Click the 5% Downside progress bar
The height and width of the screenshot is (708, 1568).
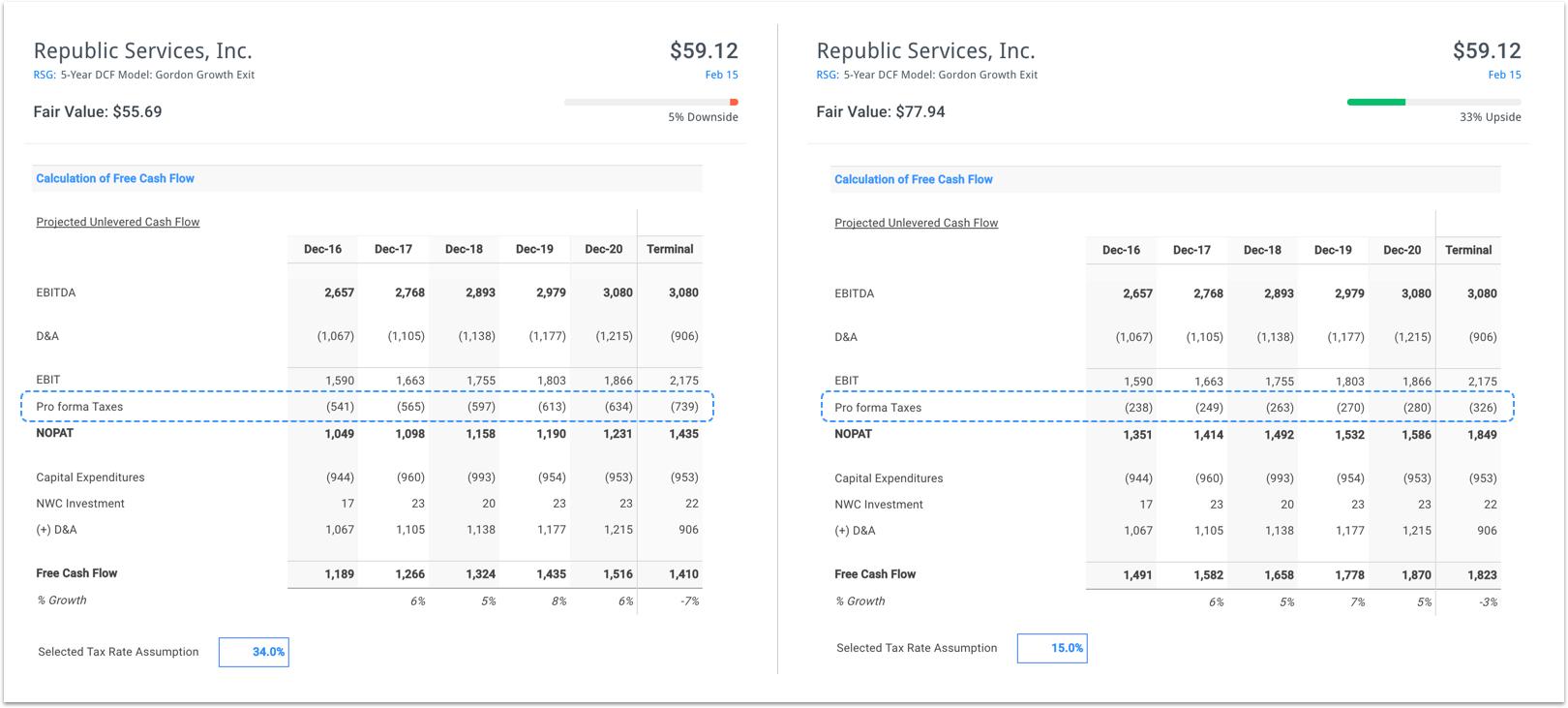pyautogui.click(x=651, y=102)
